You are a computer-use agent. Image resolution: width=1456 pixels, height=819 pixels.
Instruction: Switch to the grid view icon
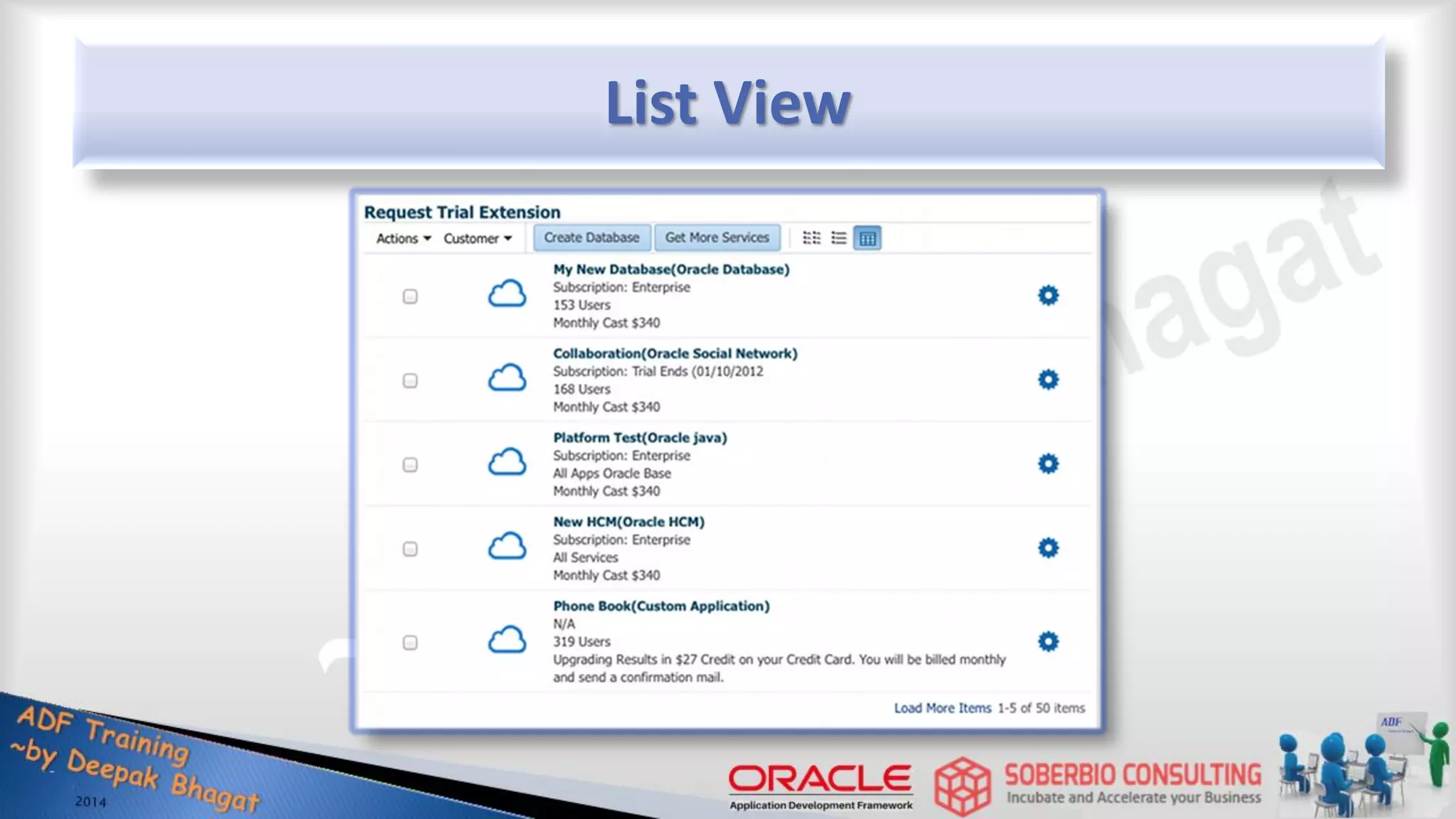click(811, 237)
